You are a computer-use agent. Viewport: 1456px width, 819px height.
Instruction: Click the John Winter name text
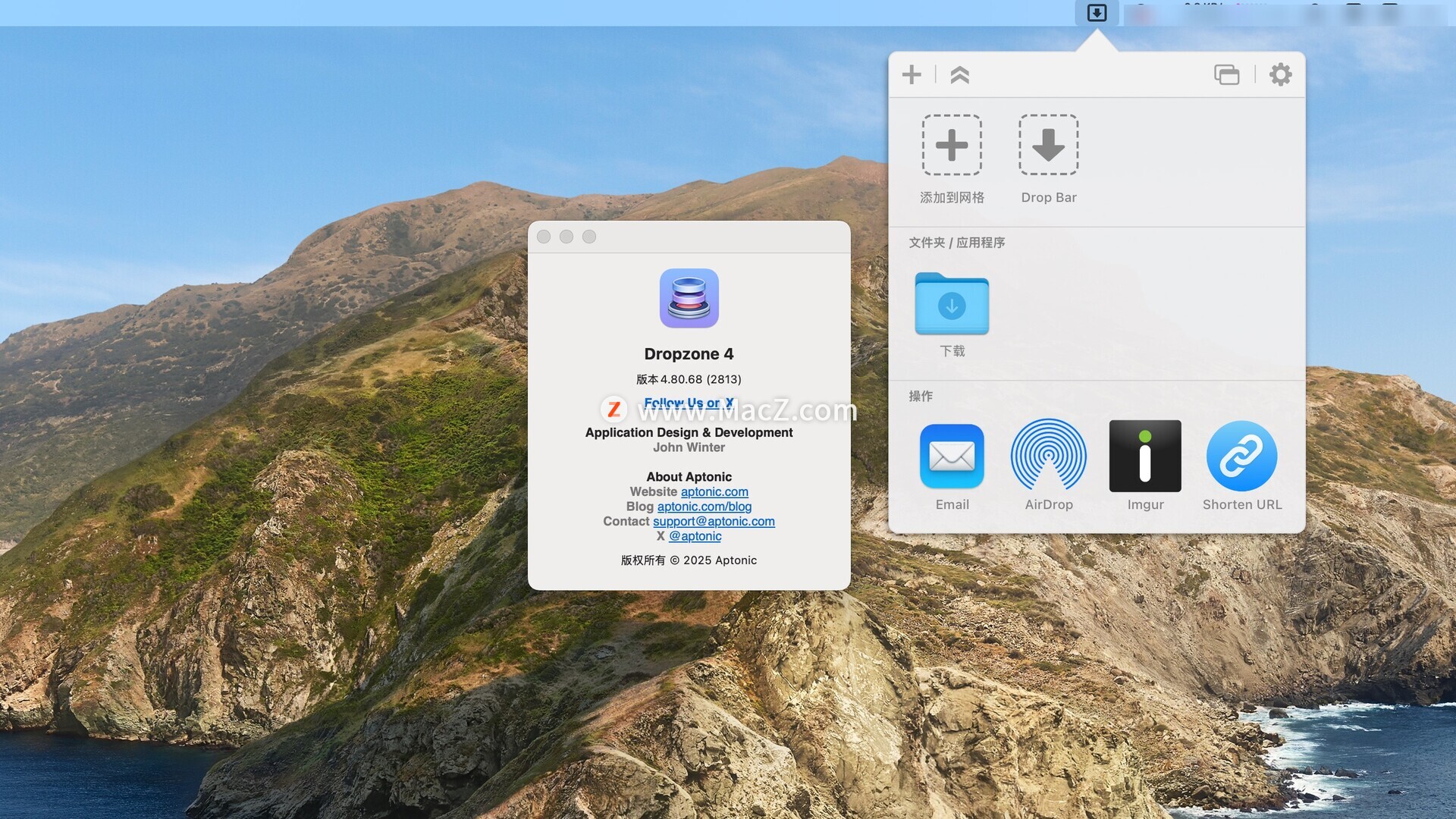click(x=689, y=447)
